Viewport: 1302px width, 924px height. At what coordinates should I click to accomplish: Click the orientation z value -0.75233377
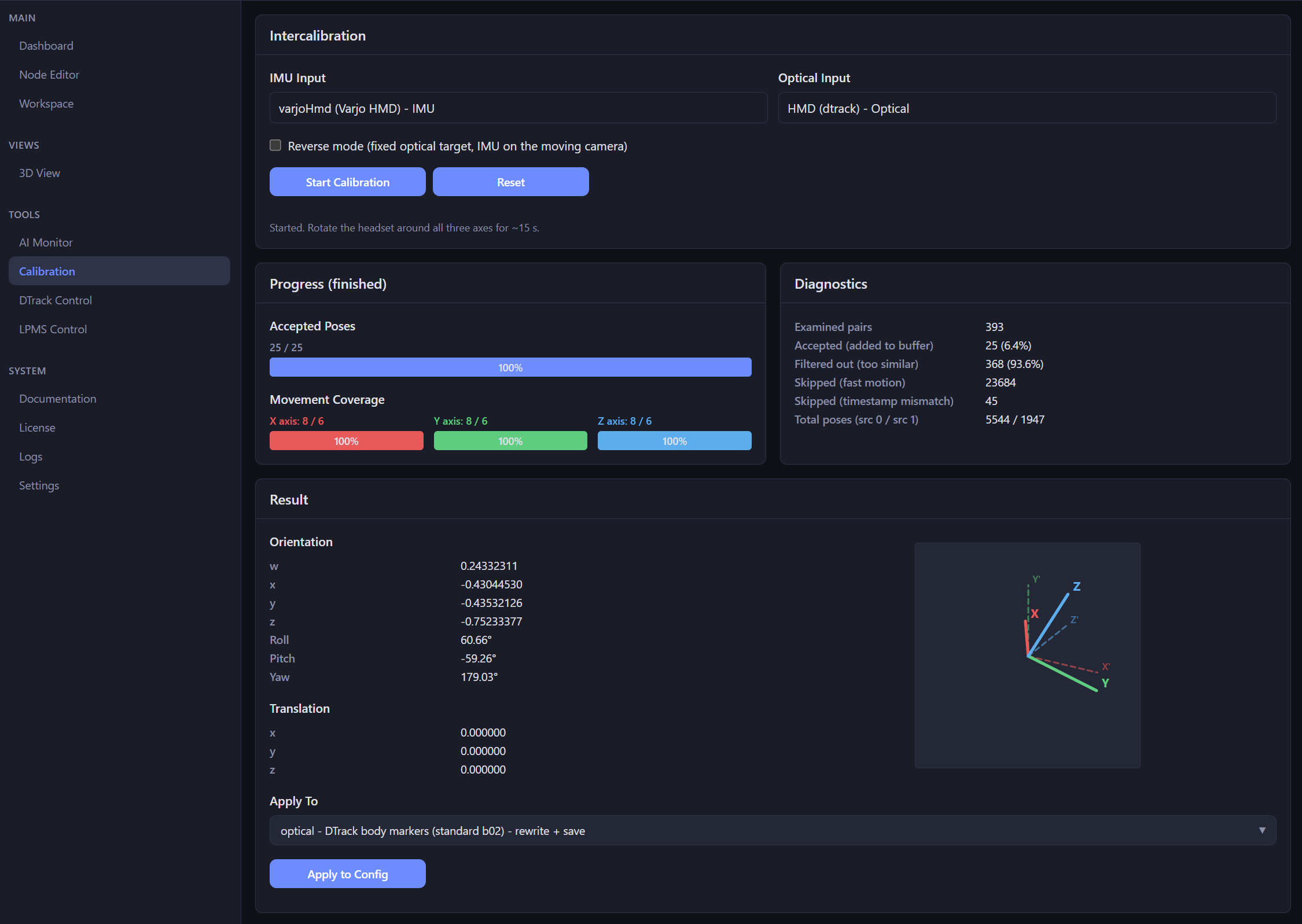coord(491,621)
